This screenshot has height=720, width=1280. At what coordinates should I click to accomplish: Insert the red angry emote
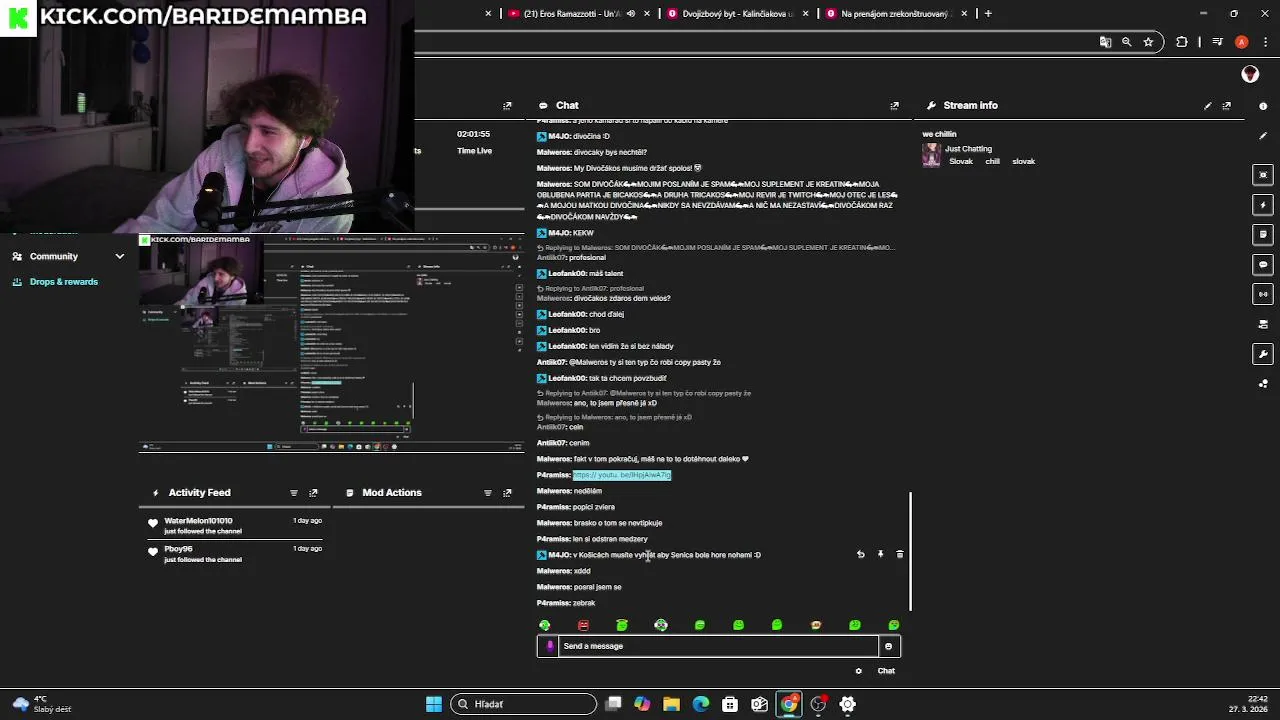pyautogui.click(x=583, y=625)
